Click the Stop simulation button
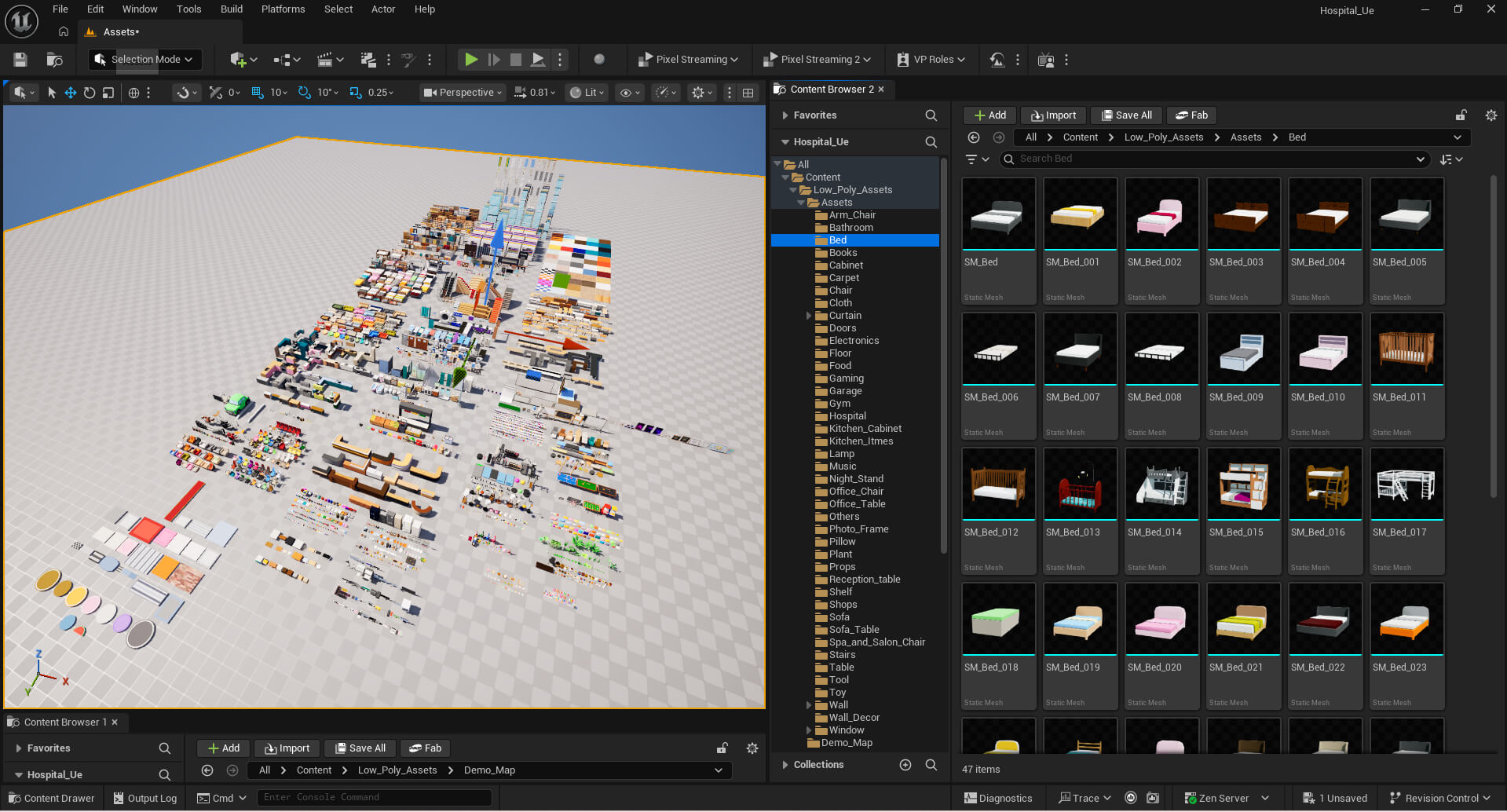This screenshot has height=812, width=1507. [x=516, y=60]
